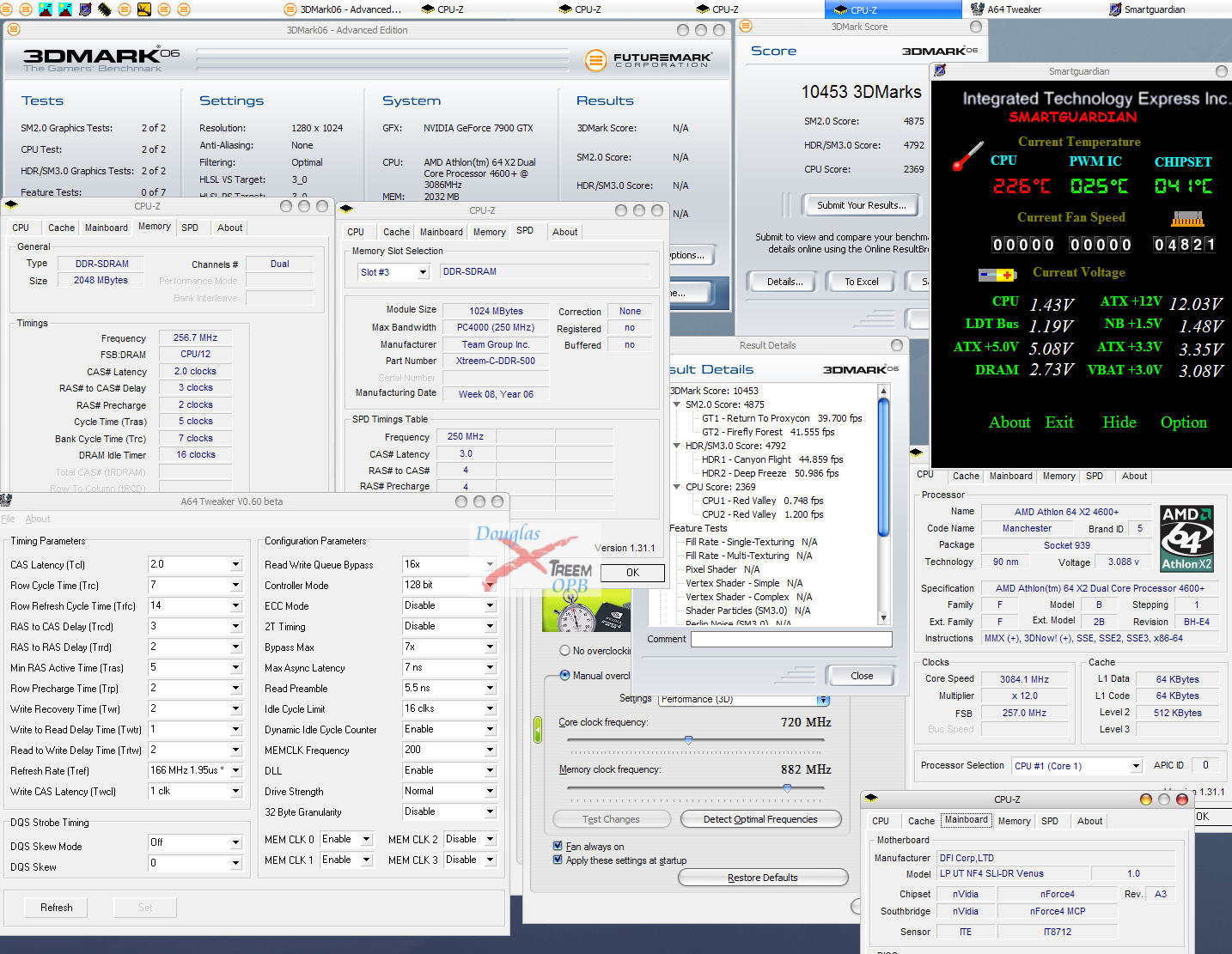The image size is (1232, 954).
Task: Click the thermometer icon in Smartguardian
Action: pos(967,156)
